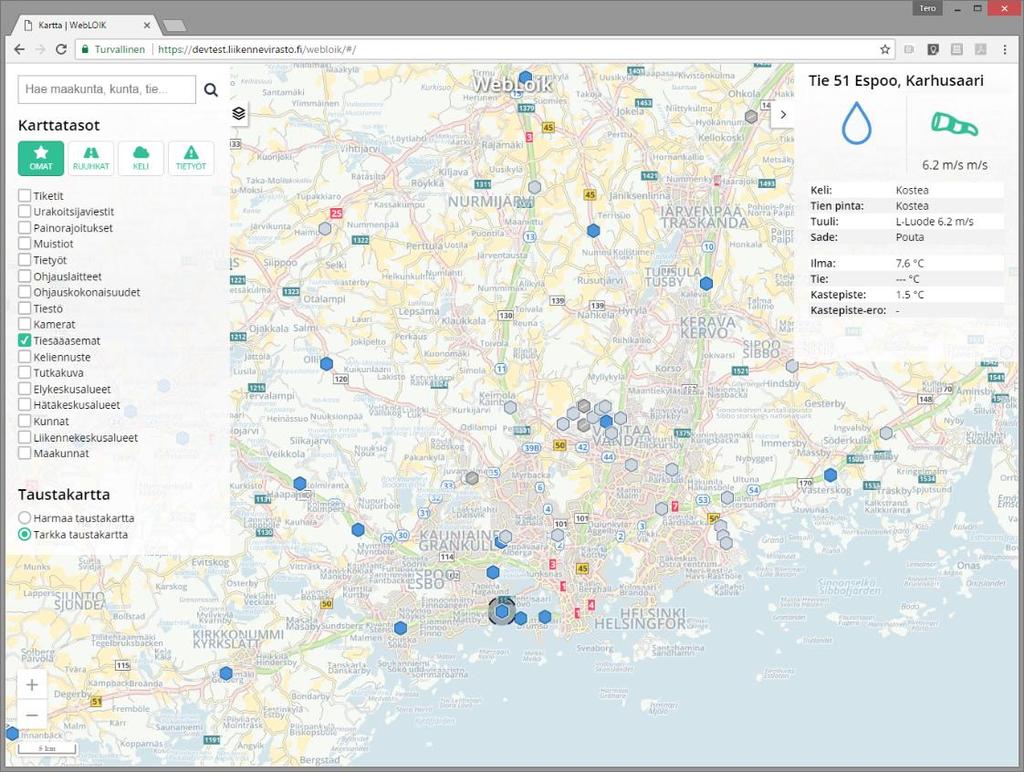Screen dimensions: 1024x772
Task: Reload the page
Action: pyautogui.click(x=61, y=50)
